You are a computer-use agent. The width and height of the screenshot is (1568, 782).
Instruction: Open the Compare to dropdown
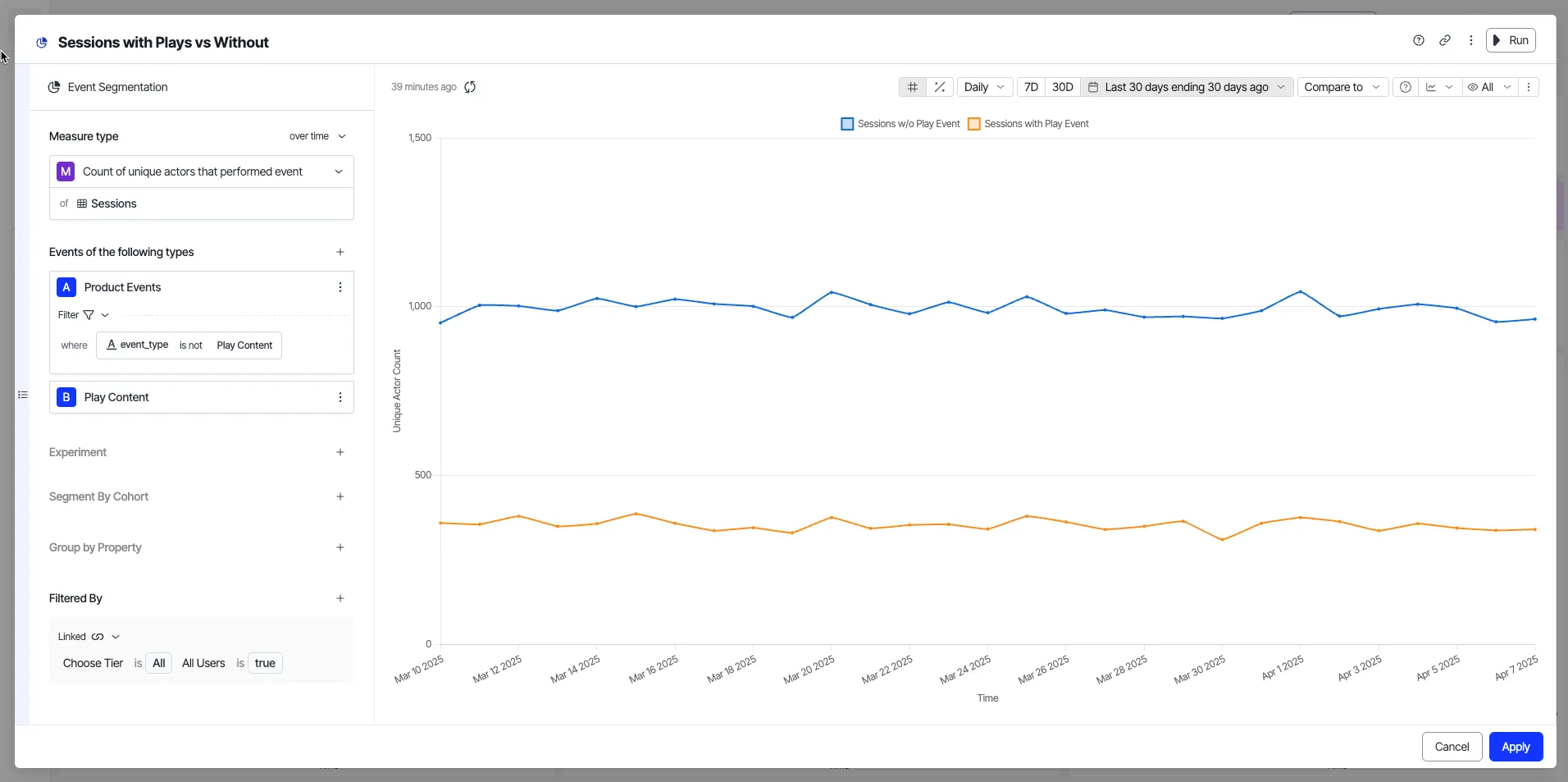tap(1342, 87)
